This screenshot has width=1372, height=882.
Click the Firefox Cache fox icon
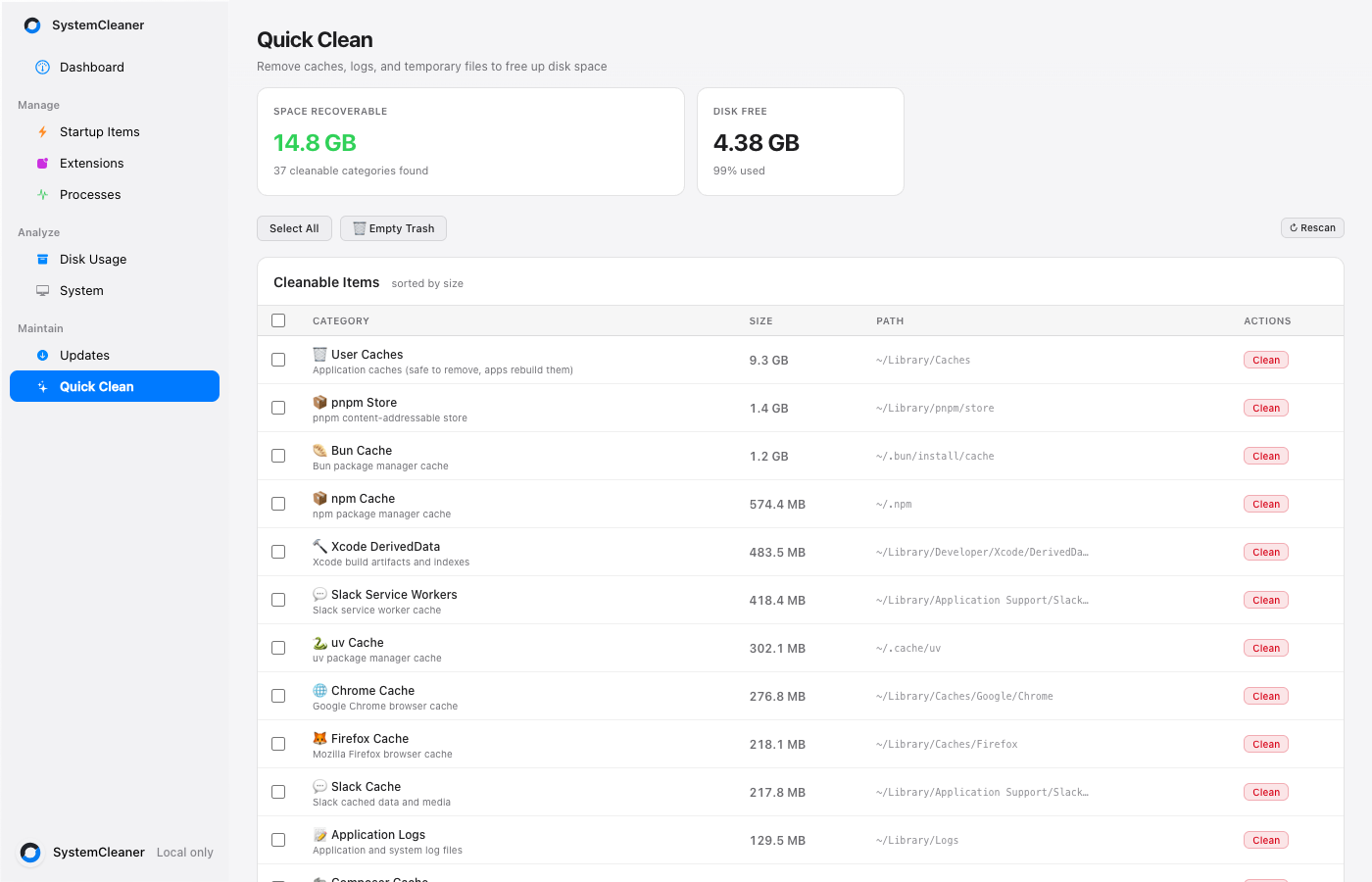click(x=319, y=738)
